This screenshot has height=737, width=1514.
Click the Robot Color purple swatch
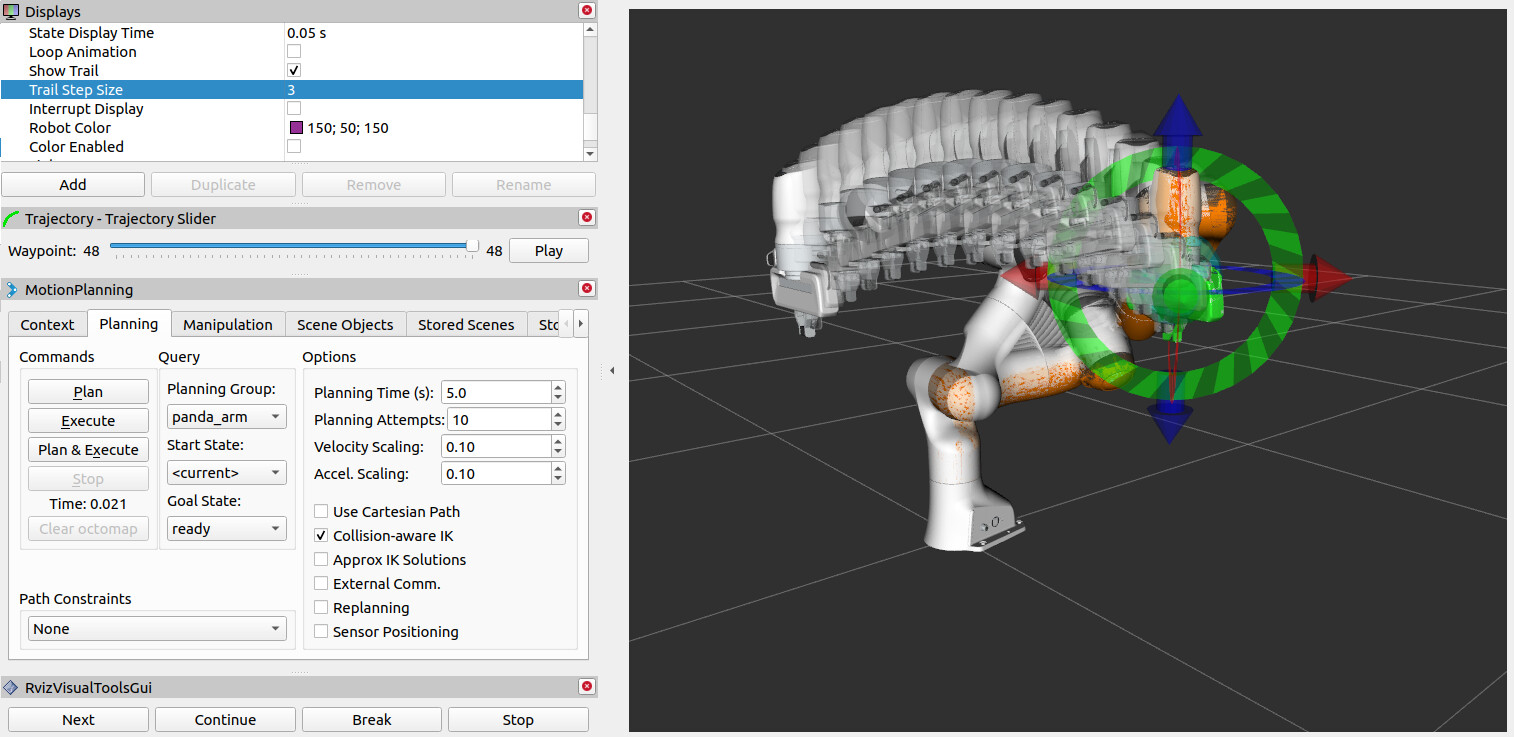pyautogui.click(x=296, y=128)
